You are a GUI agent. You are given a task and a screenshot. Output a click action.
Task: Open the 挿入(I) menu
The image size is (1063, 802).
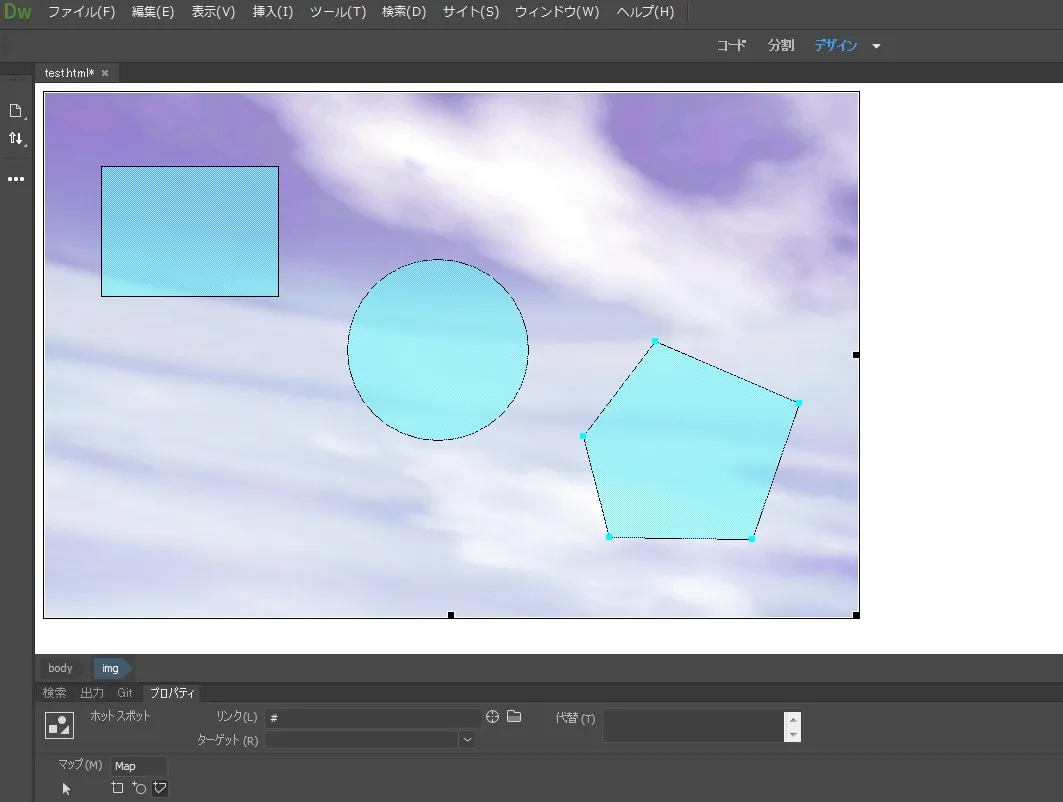[x=273, y=12]
